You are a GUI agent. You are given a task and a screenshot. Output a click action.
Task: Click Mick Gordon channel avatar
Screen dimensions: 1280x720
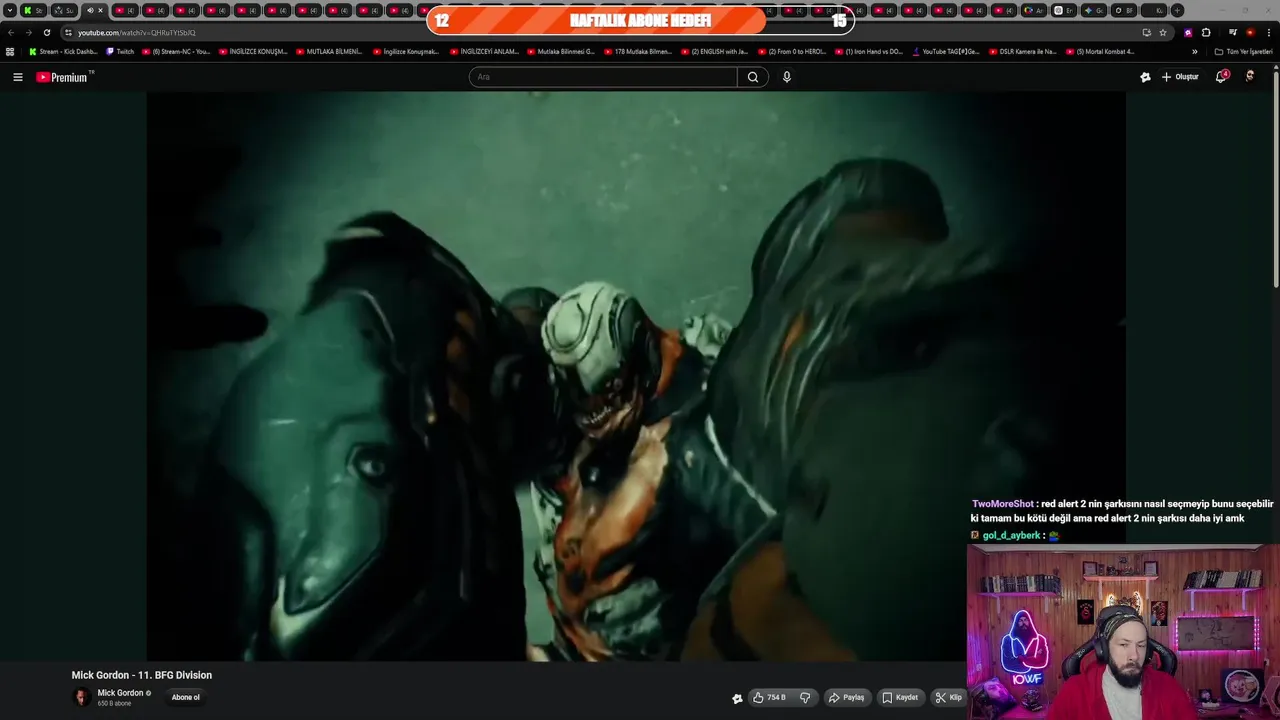(82, 698)
